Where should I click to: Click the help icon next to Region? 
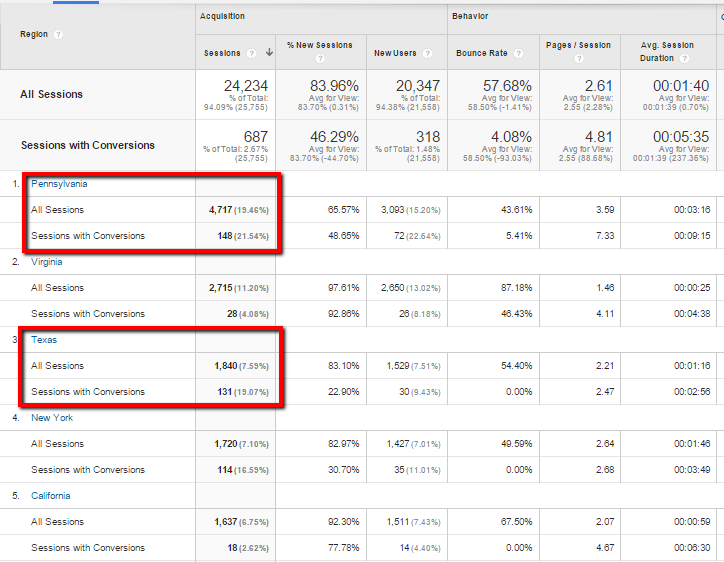point(58,34)
